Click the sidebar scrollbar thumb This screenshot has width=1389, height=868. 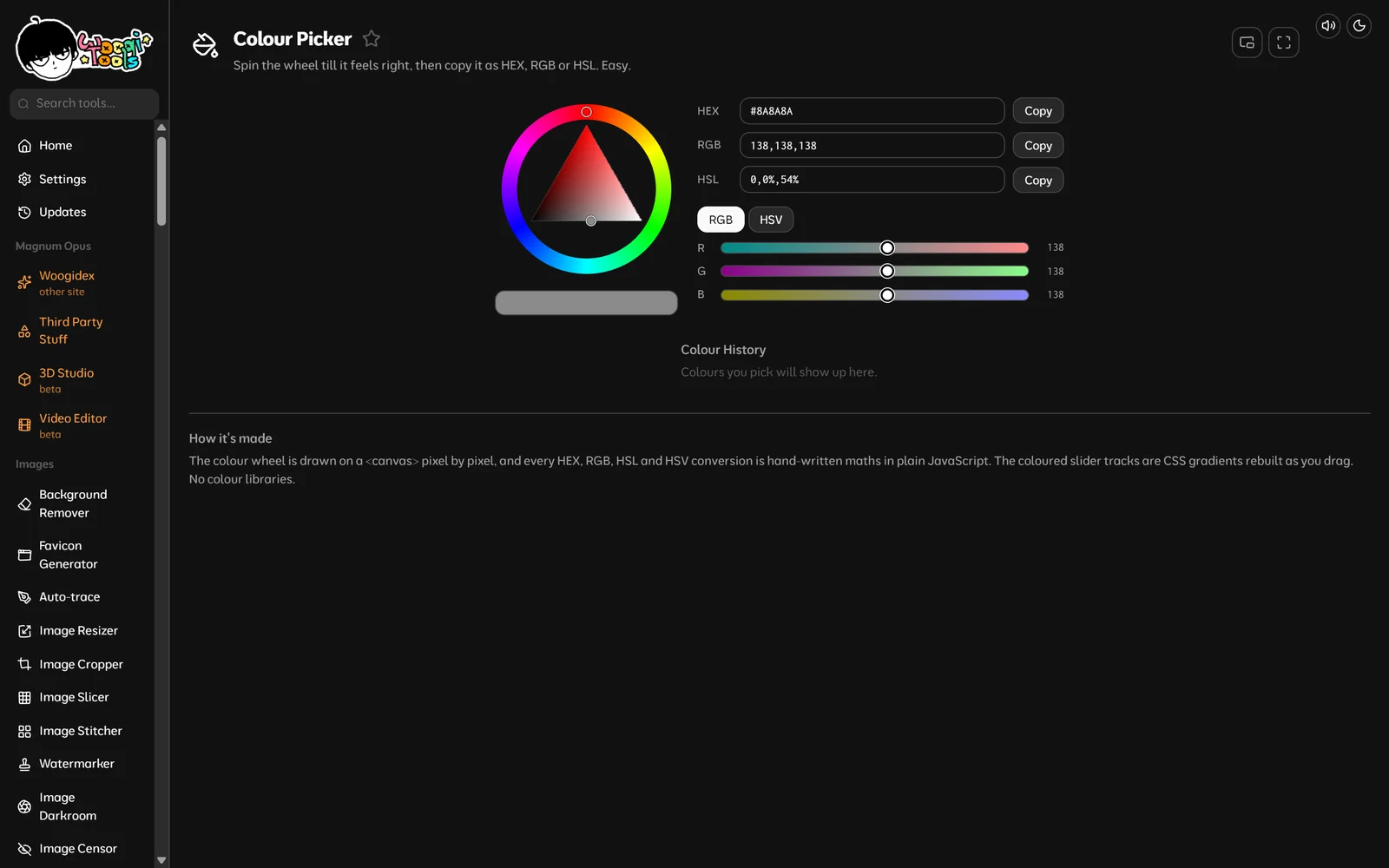[x=161, y=181]
